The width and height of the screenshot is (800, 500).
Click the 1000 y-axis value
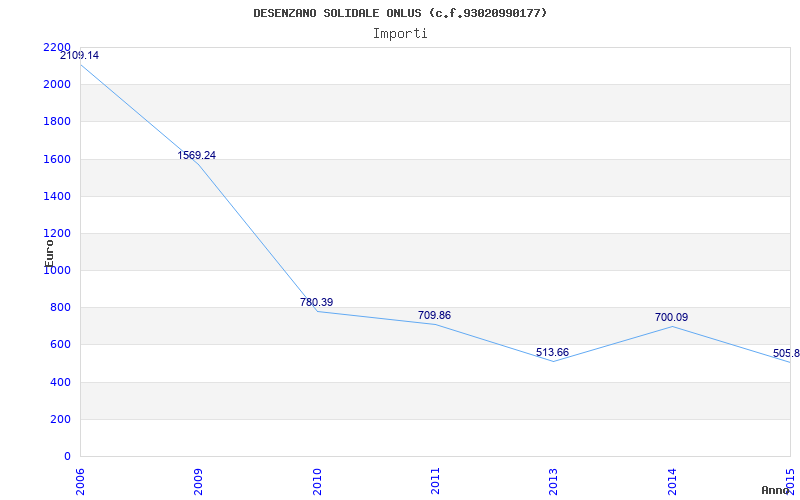57,271
